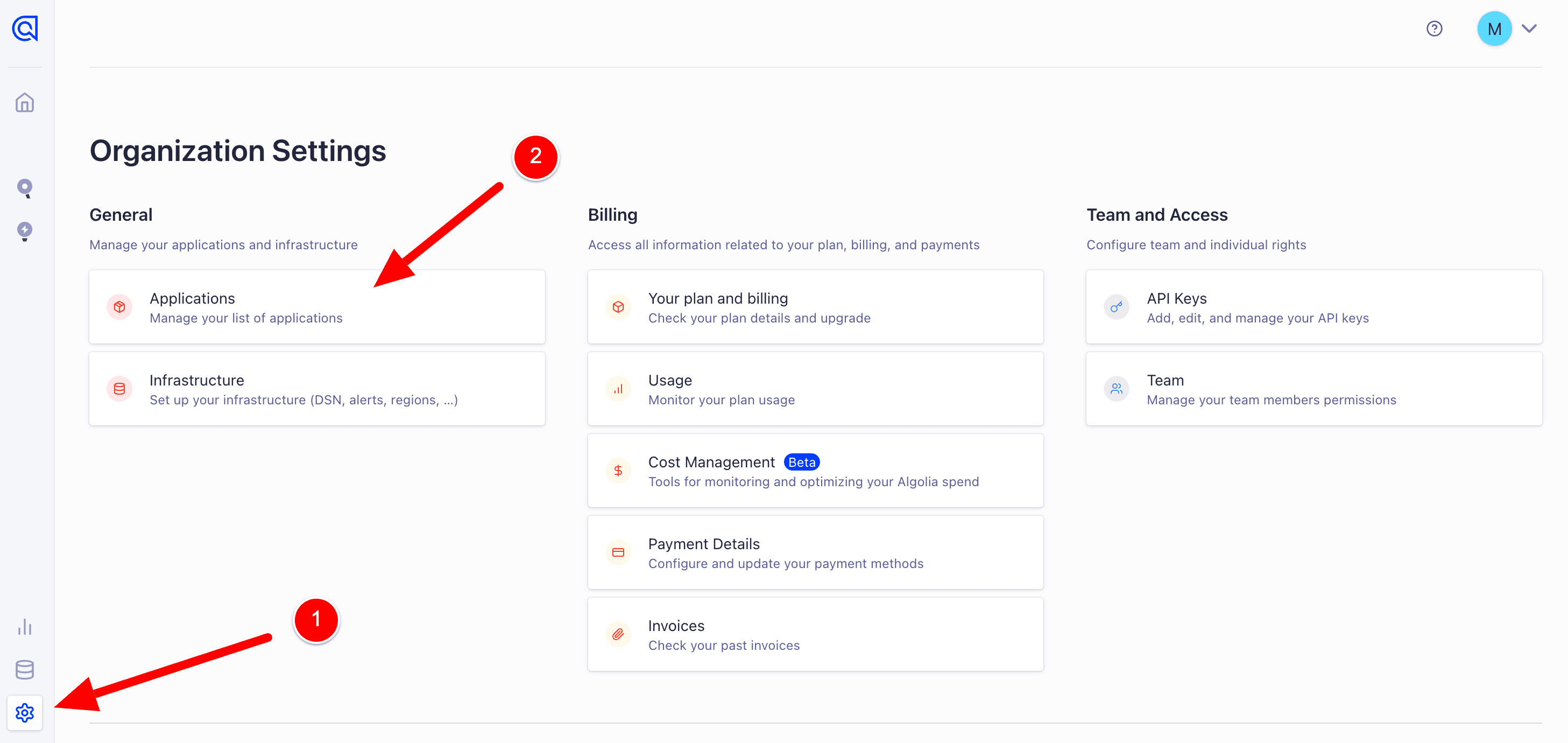Open Your plan and billing card
The height and width of the screenshot is (743, 1568).
(815, 307)
